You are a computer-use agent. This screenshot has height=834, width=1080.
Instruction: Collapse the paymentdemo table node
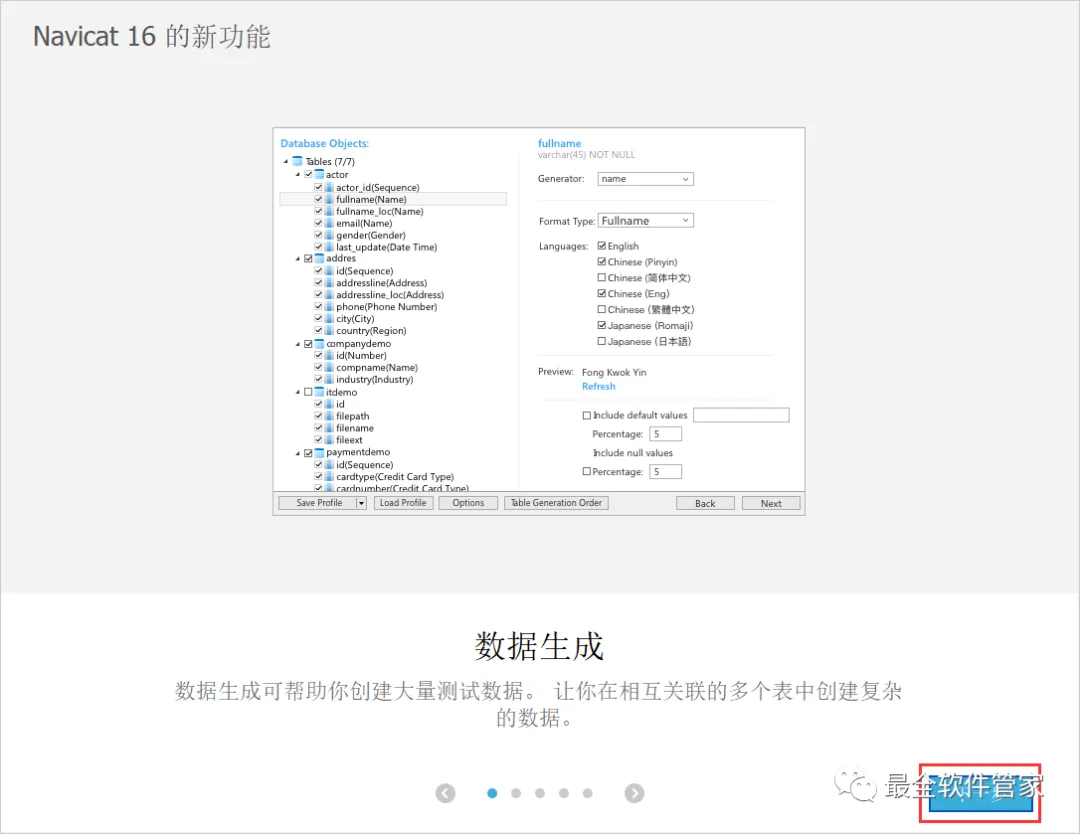point(298,453)
